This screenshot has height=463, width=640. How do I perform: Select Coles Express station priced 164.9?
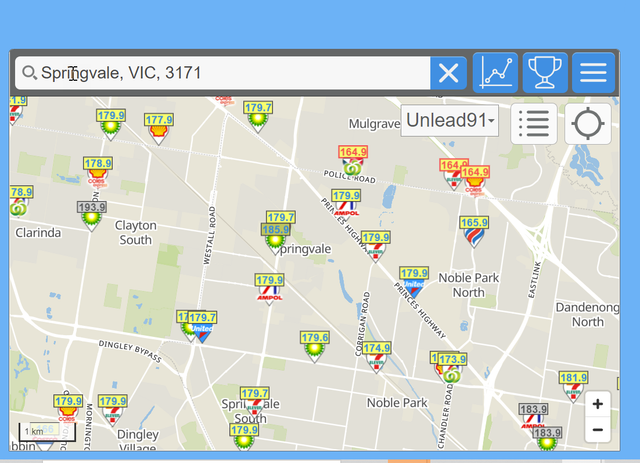click(475, 181)
